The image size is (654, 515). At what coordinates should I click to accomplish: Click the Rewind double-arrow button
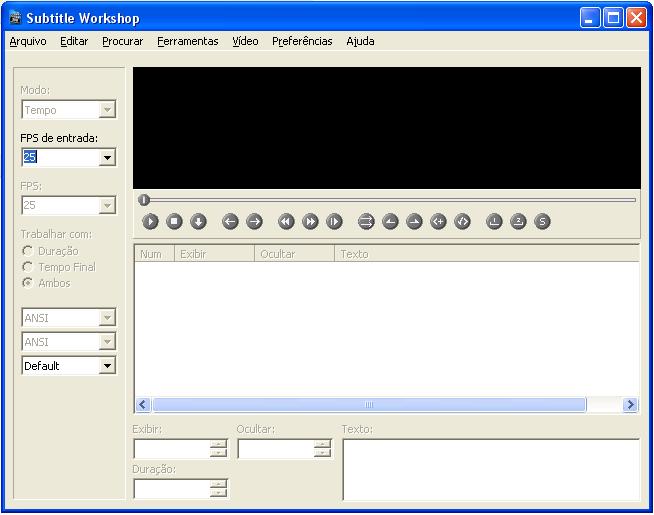286,221
